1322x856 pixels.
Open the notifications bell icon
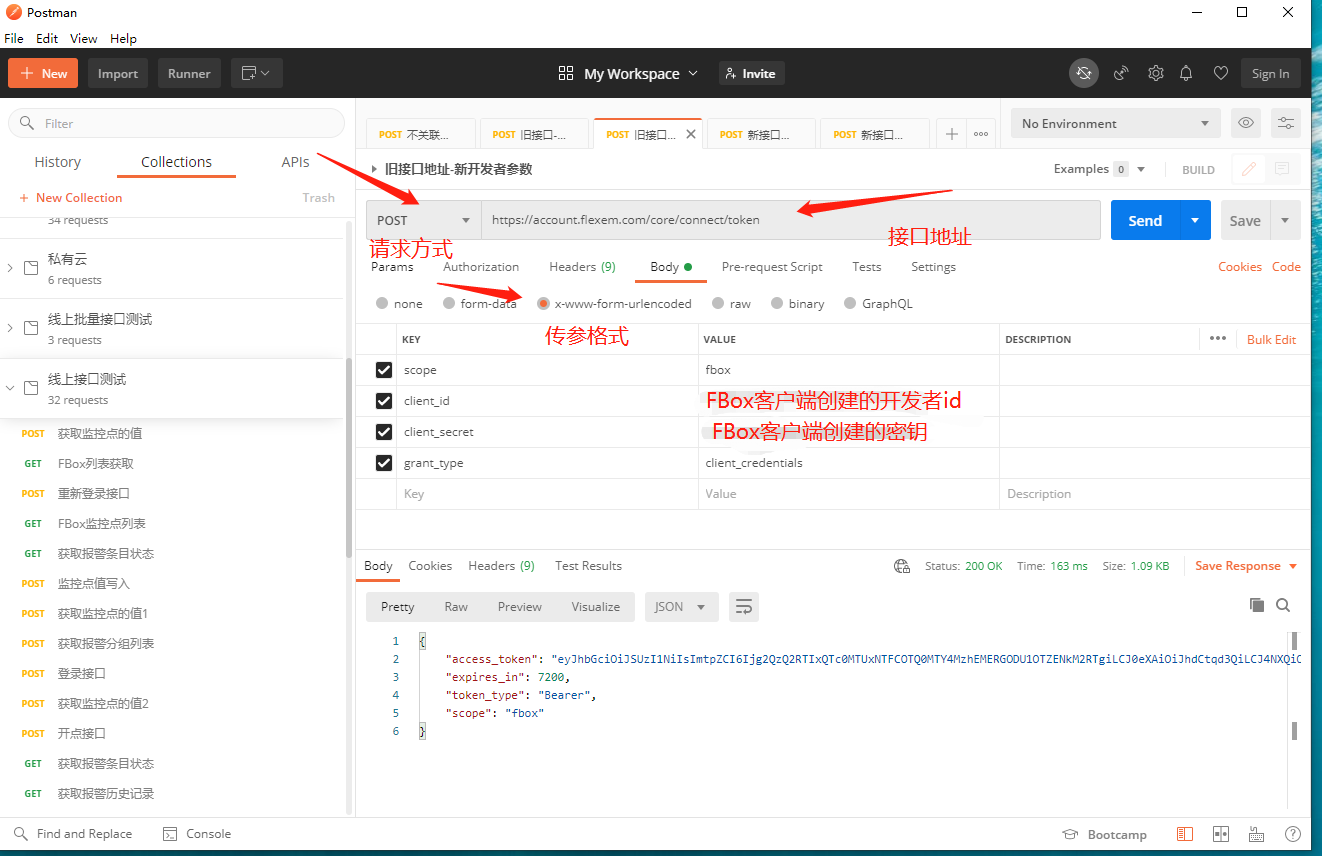click(1186, 73)
